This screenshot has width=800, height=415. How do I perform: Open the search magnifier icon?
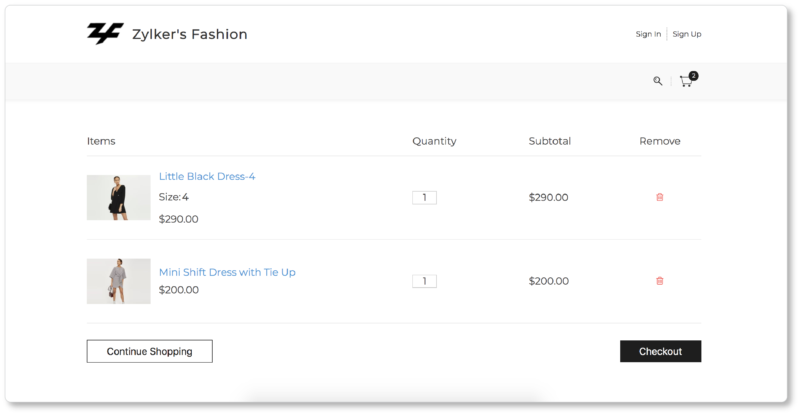pyautogui.click(x=658, y=81)
